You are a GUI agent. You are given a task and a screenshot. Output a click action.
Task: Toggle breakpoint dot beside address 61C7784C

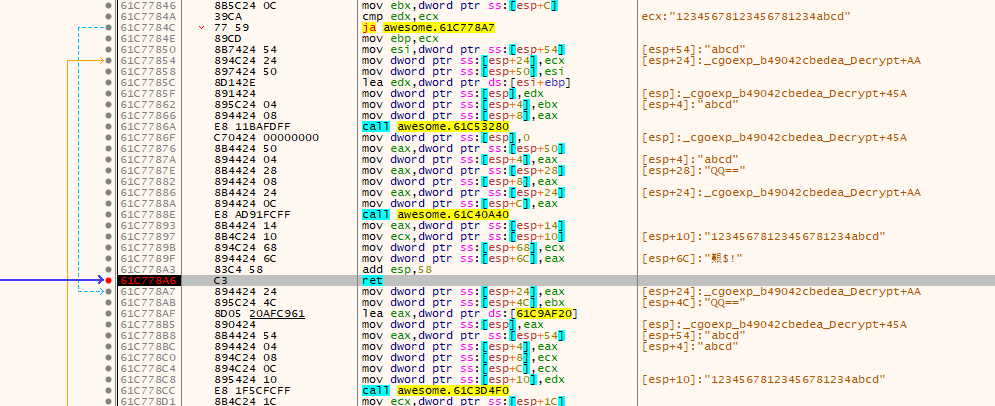click(109, 28)
